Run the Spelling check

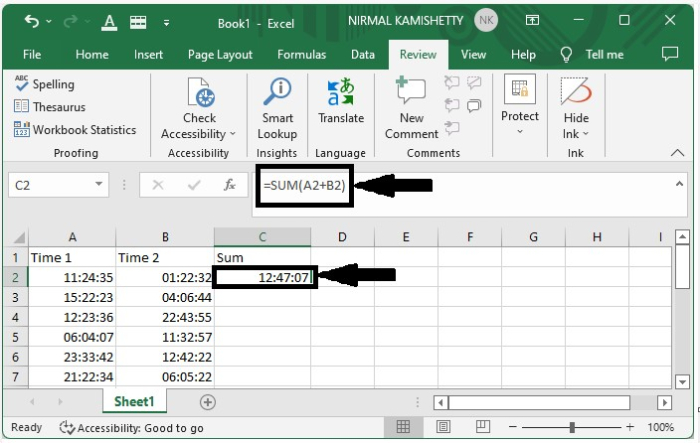click(44, 84)
